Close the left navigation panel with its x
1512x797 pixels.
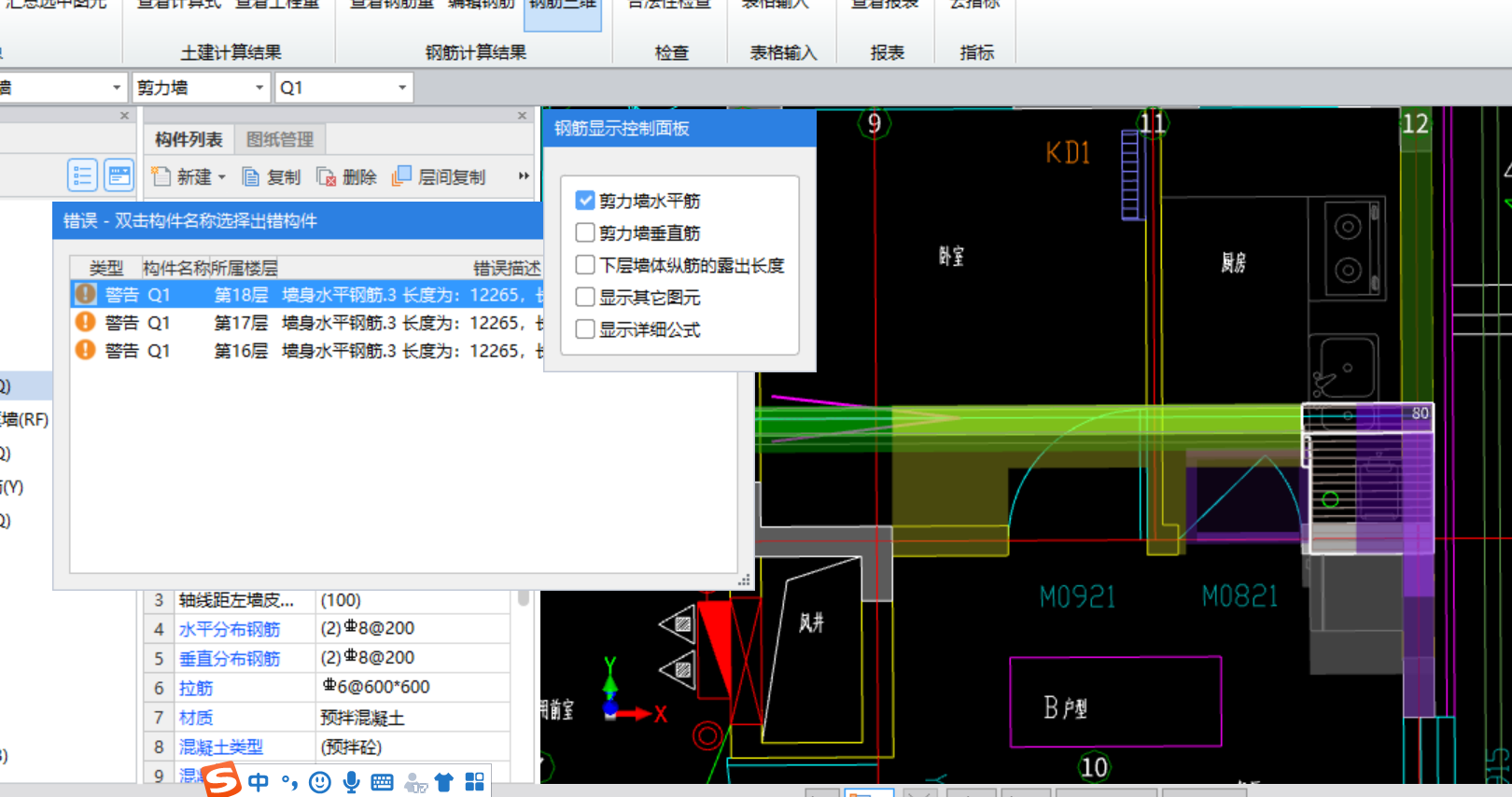124,116
